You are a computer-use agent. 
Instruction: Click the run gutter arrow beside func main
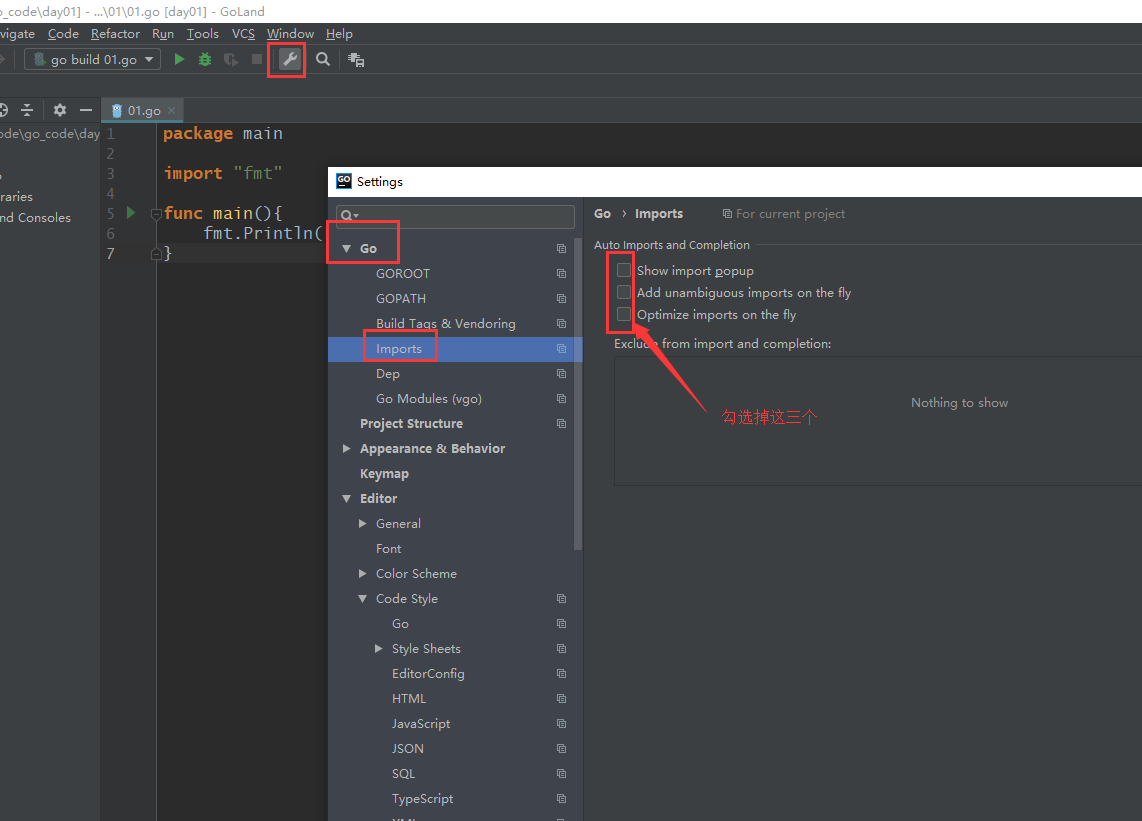click(x=130, y=213)
